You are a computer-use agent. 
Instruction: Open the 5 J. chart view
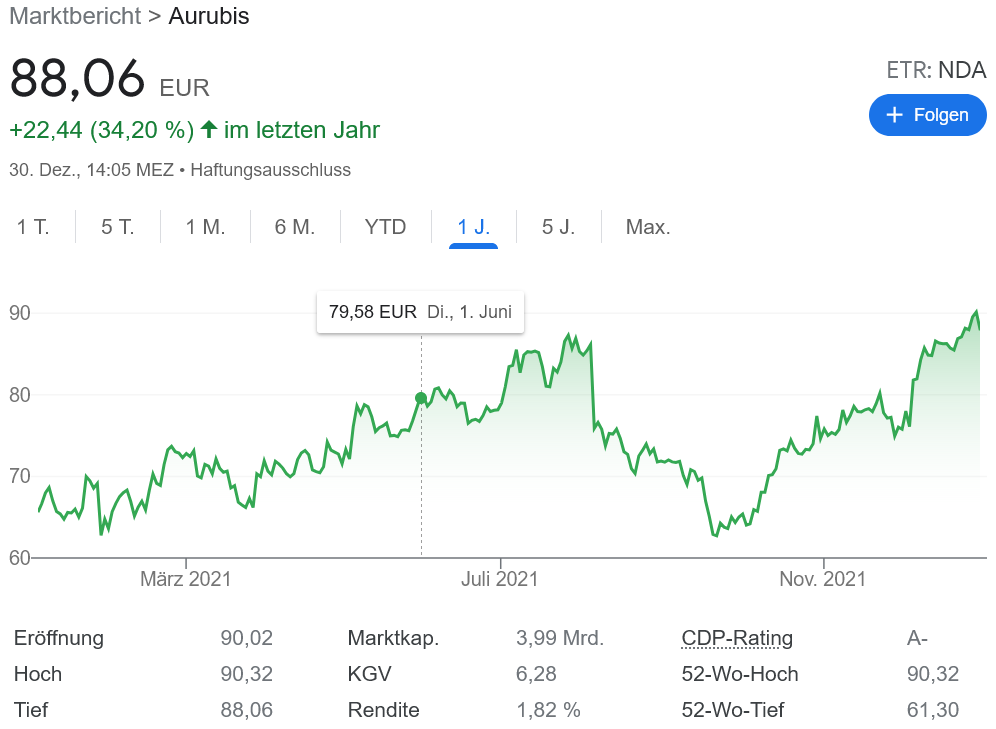pos(558,227)
